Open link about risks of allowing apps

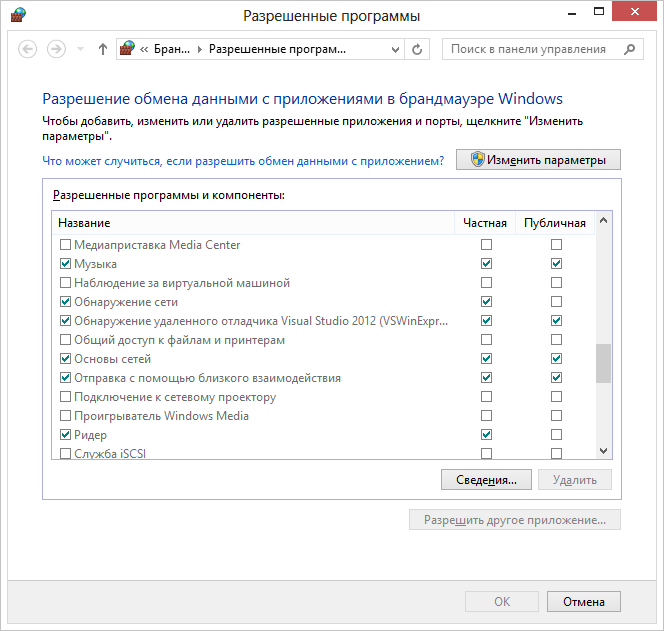pyautogui.click(x=243, y=161)
